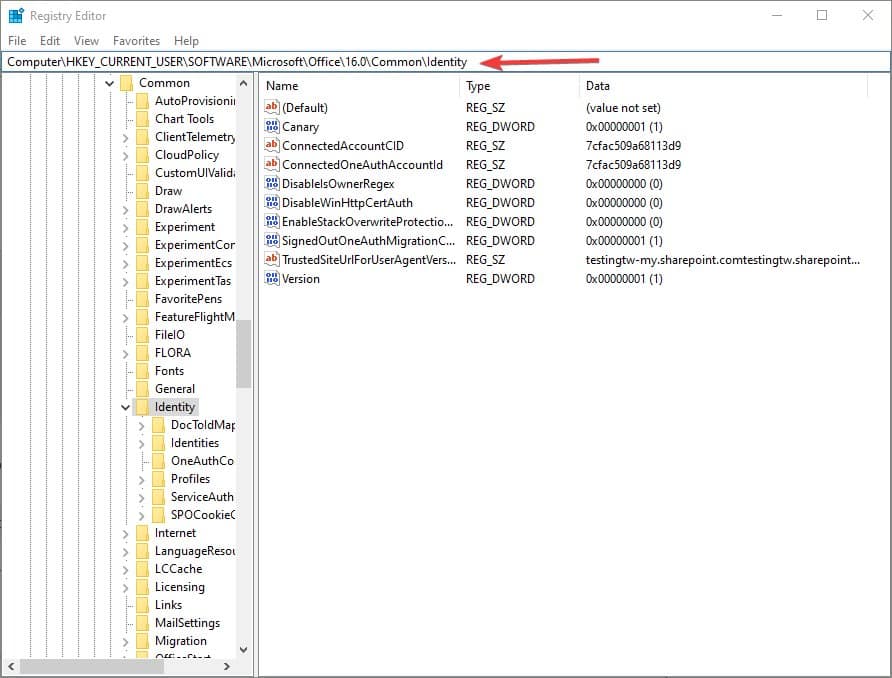Viewport: 892px width, 678px height.
Task: Click the Identity folder icon
Action: [142, 407]
